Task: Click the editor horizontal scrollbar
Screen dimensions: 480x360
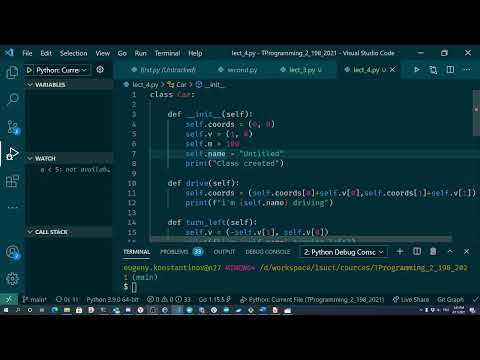Action: 301,239
